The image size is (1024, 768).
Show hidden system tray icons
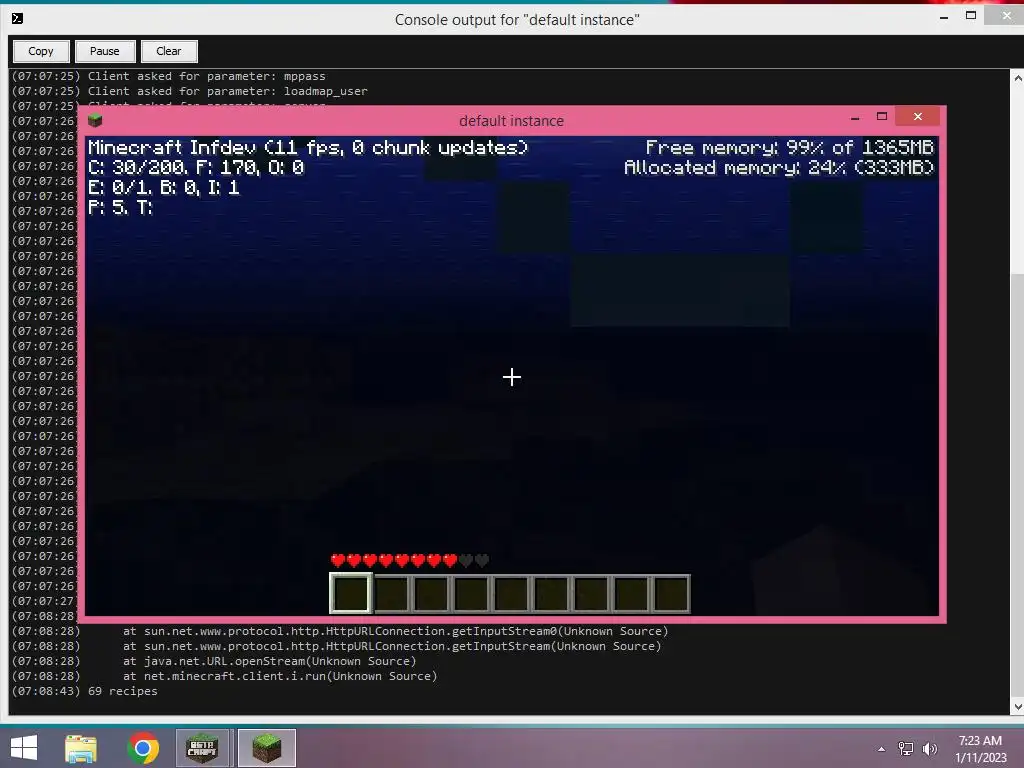tap(881, 749)
